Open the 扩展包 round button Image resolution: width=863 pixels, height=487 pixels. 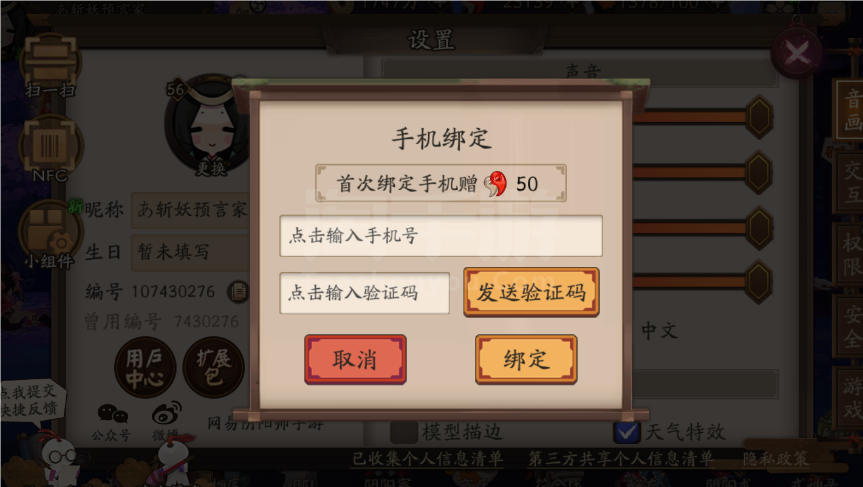click(214, 368)
